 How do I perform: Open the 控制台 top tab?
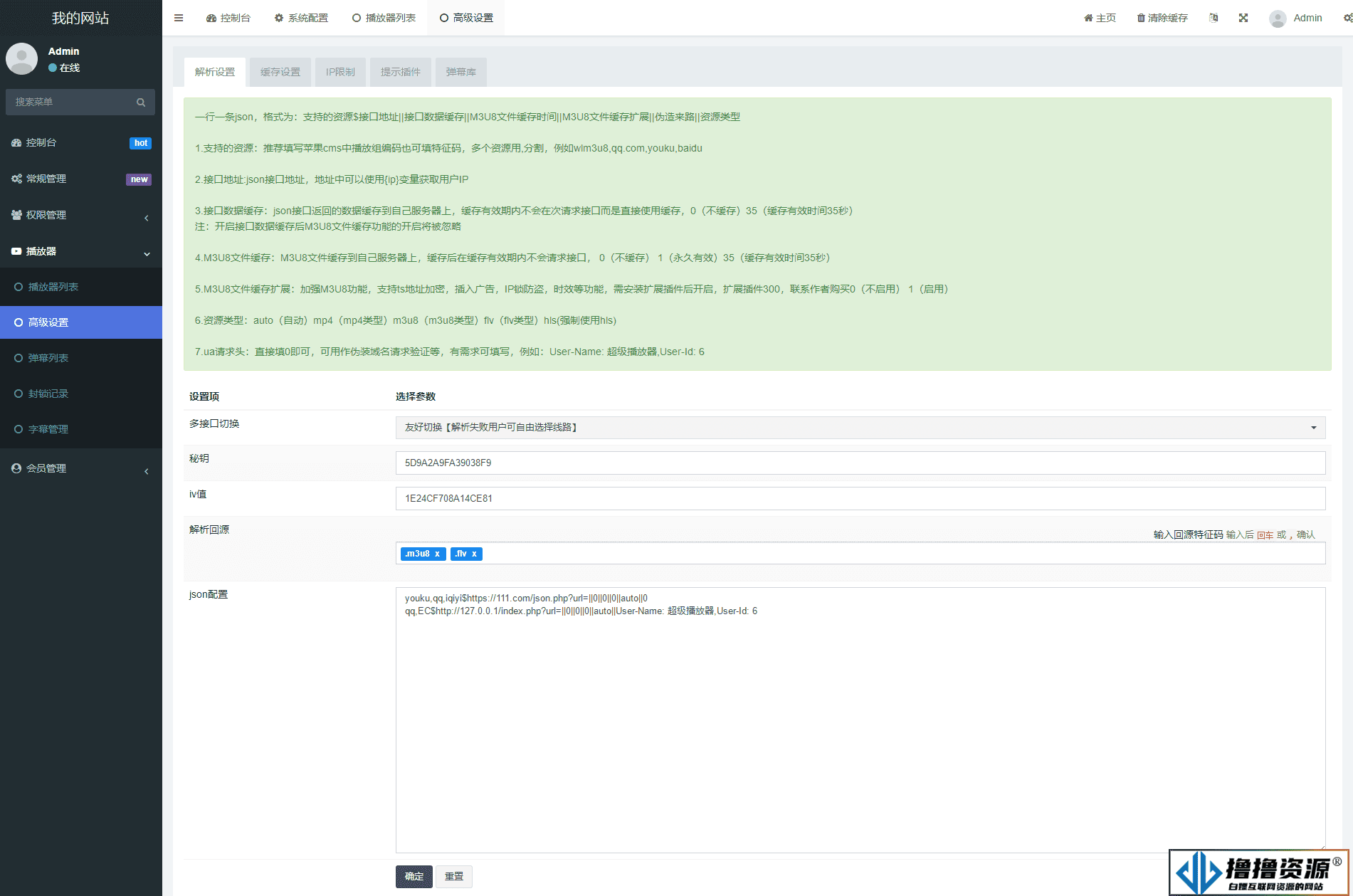tap(228, 18)
